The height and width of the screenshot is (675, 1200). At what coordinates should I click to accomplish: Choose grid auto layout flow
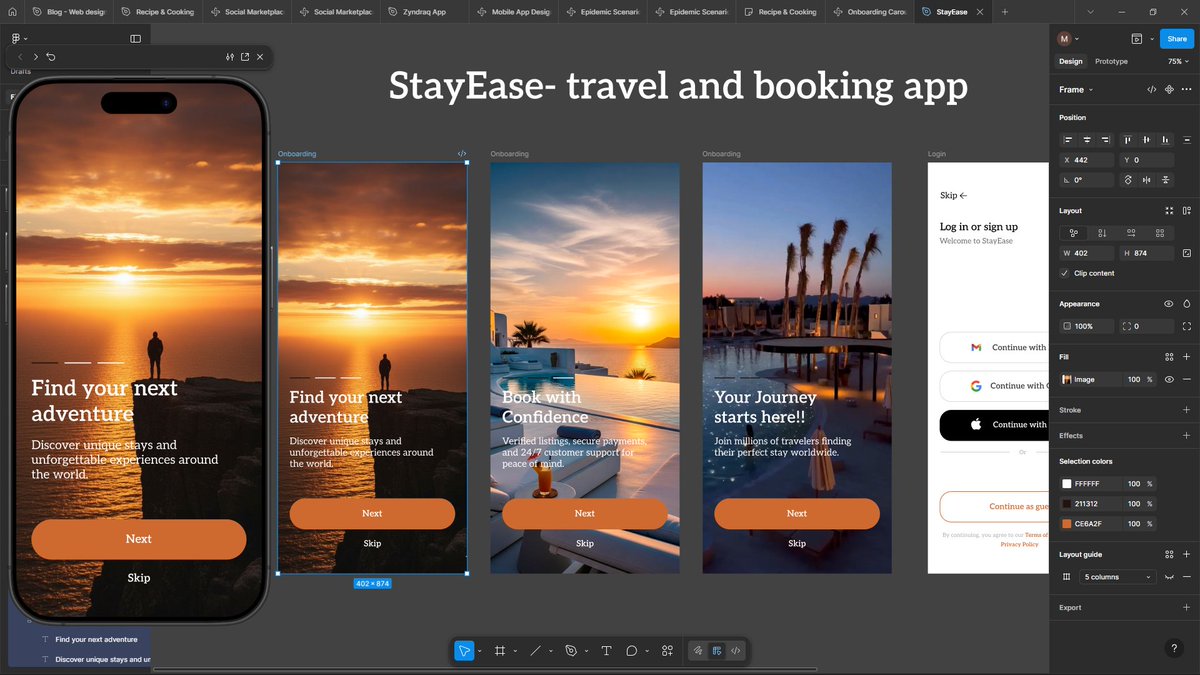coord(1158,232)
